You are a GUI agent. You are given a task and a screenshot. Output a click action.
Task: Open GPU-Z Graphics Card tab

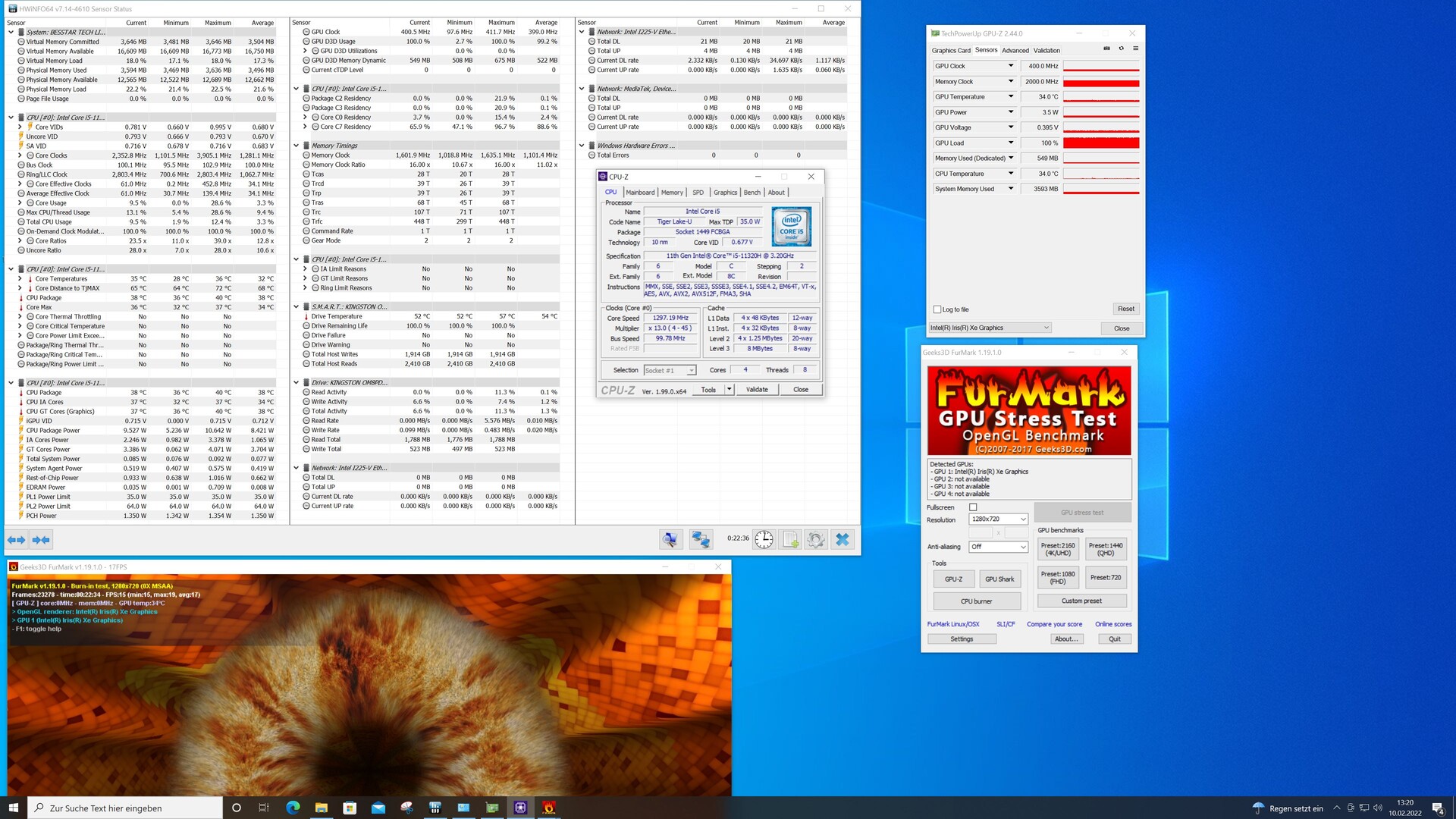(951, 51)
